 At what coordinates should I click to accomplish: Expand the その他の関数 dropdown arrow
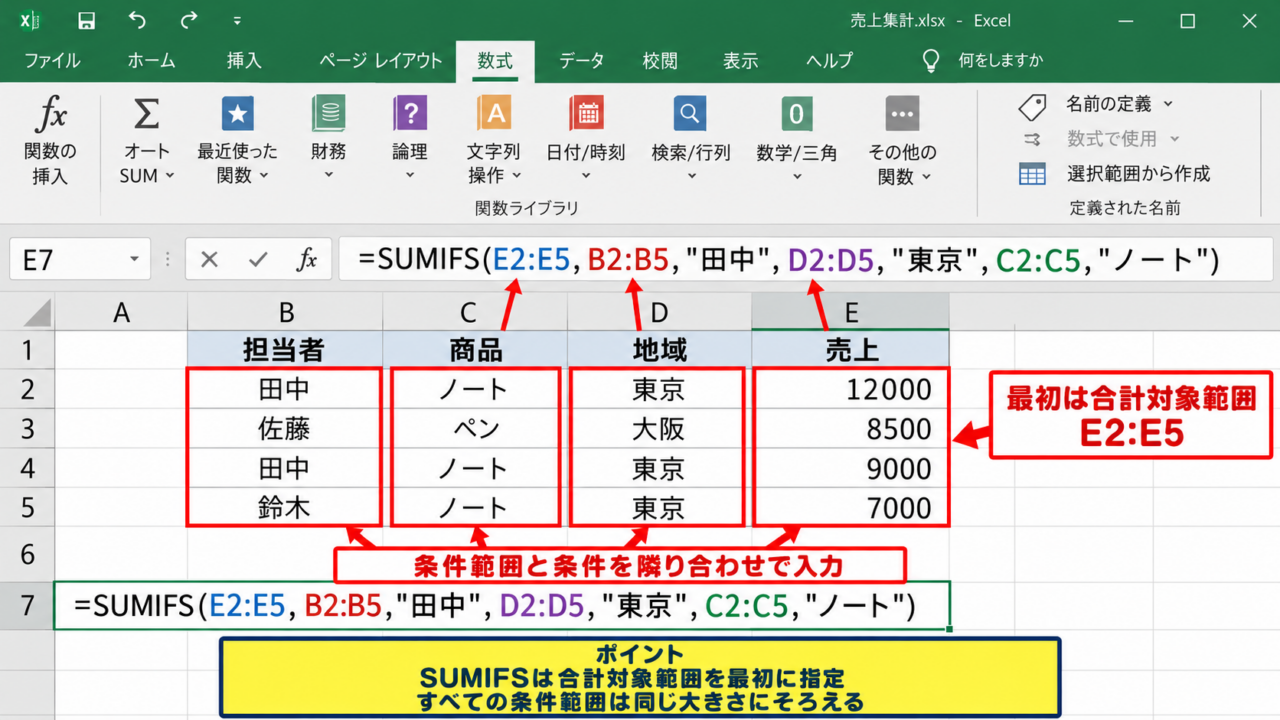point(926,177)
